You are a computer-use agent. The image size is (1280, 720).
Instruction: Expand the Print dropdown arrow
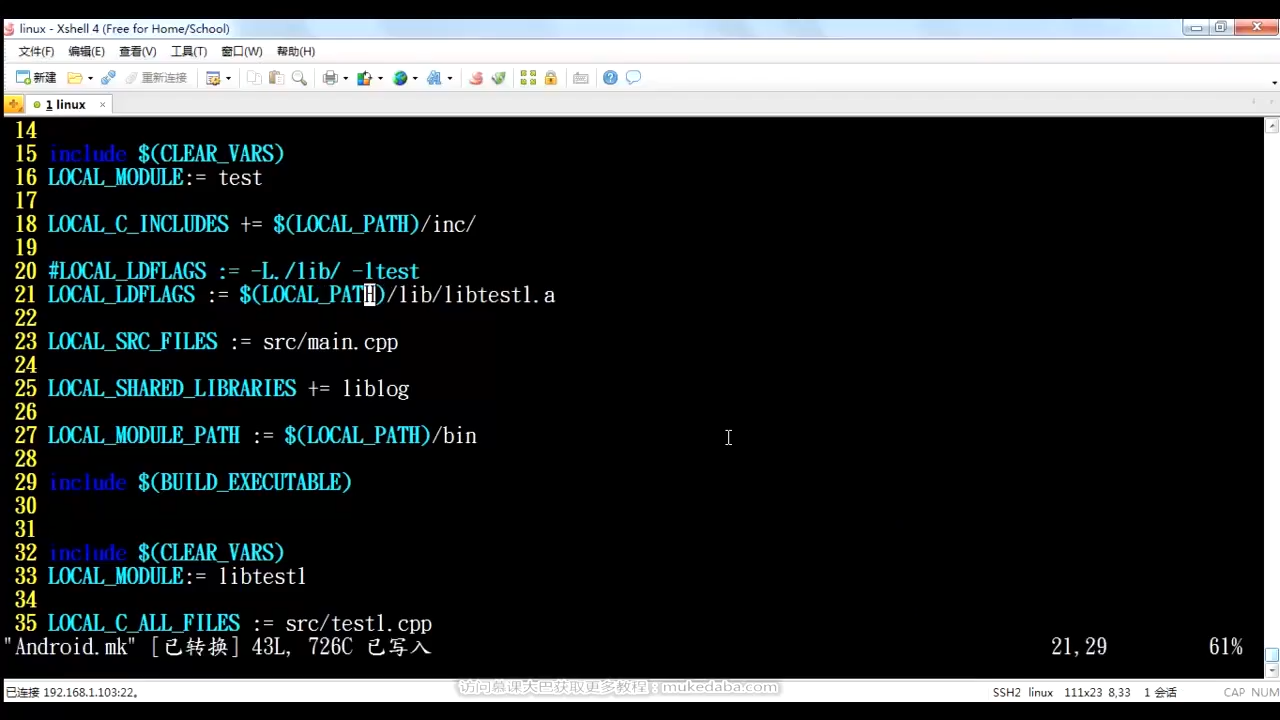tap(345, 78)
